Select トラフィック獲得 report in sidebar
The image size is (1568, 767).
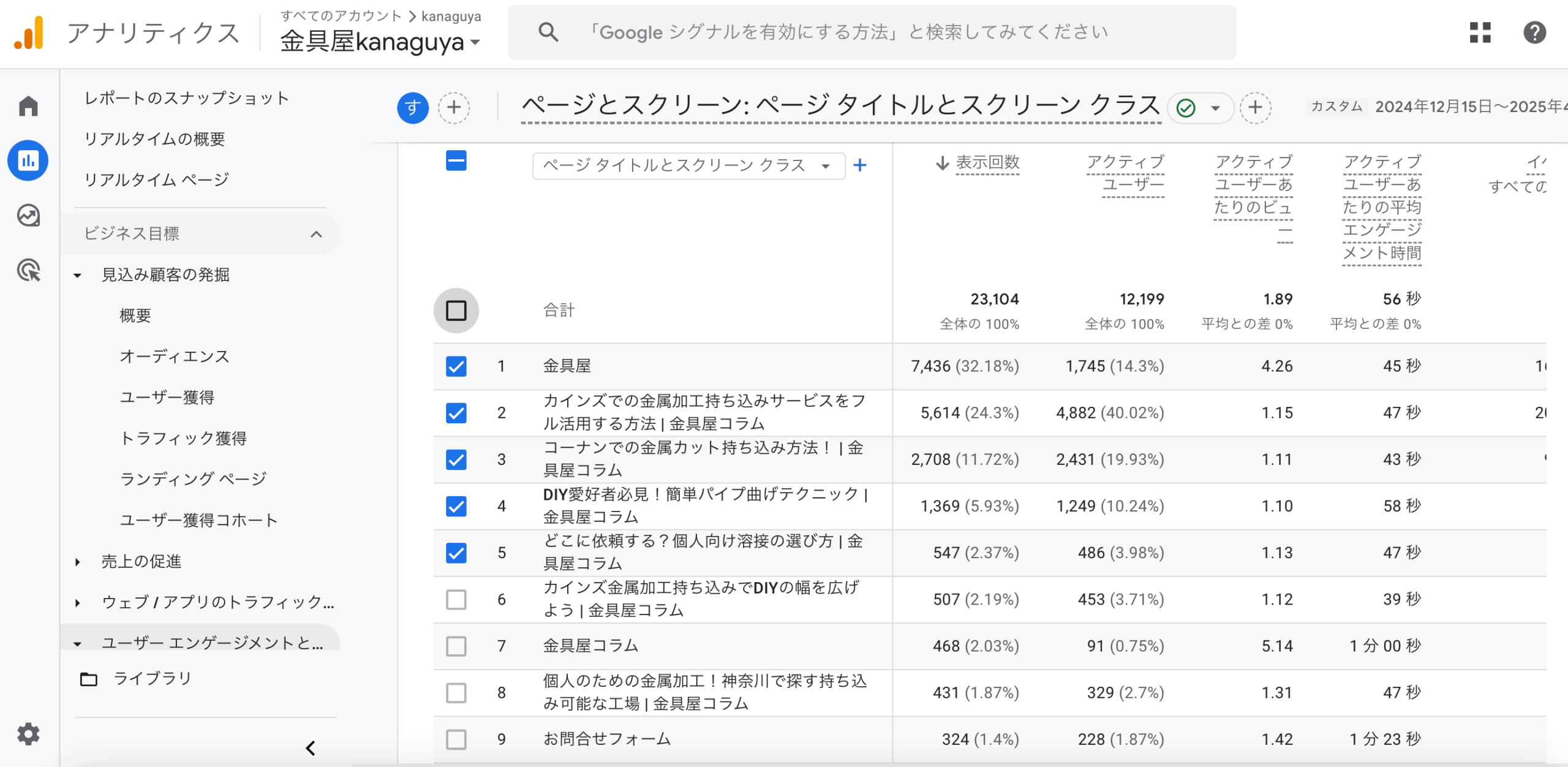click(x=185, y=438)
